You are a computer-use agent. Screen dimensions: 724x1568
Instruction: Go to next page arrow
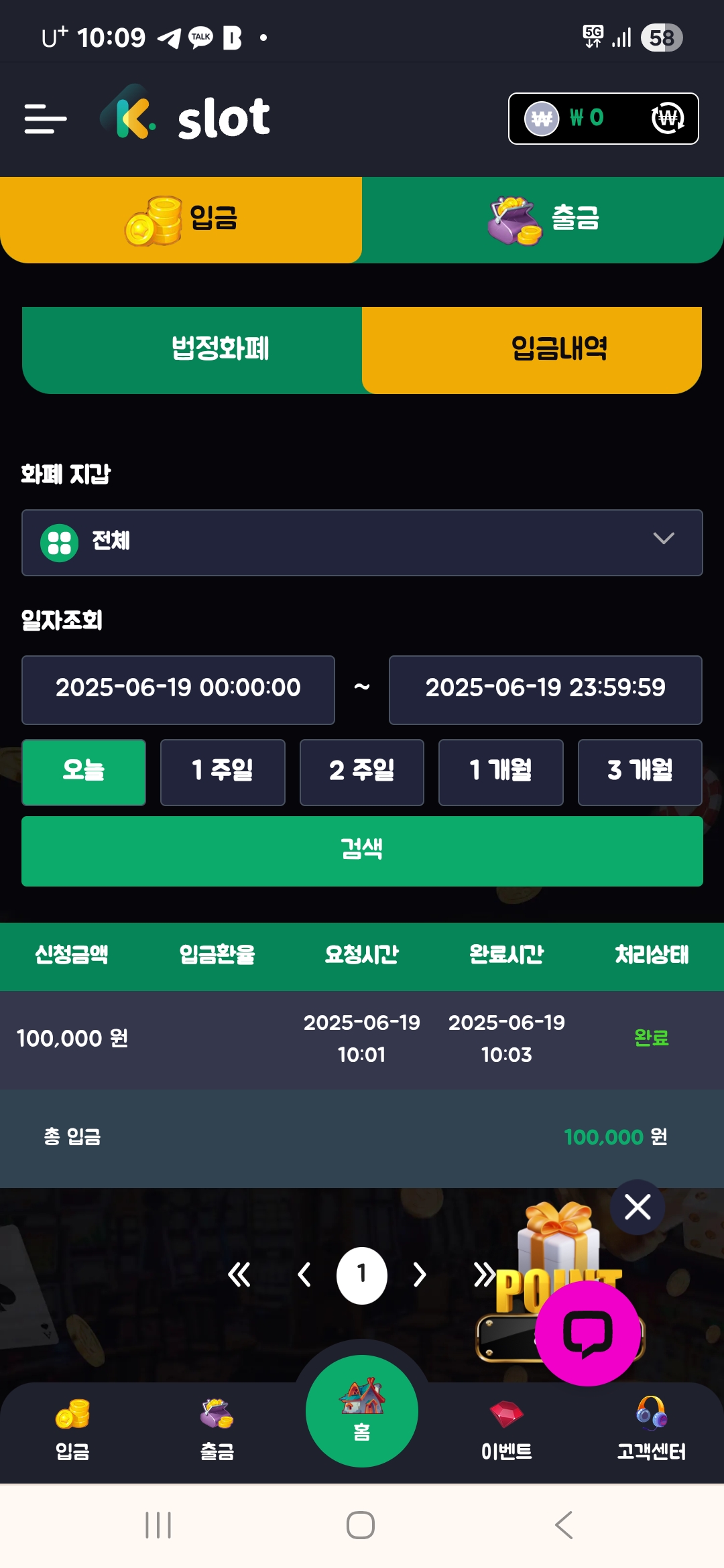coord(420,1275)
